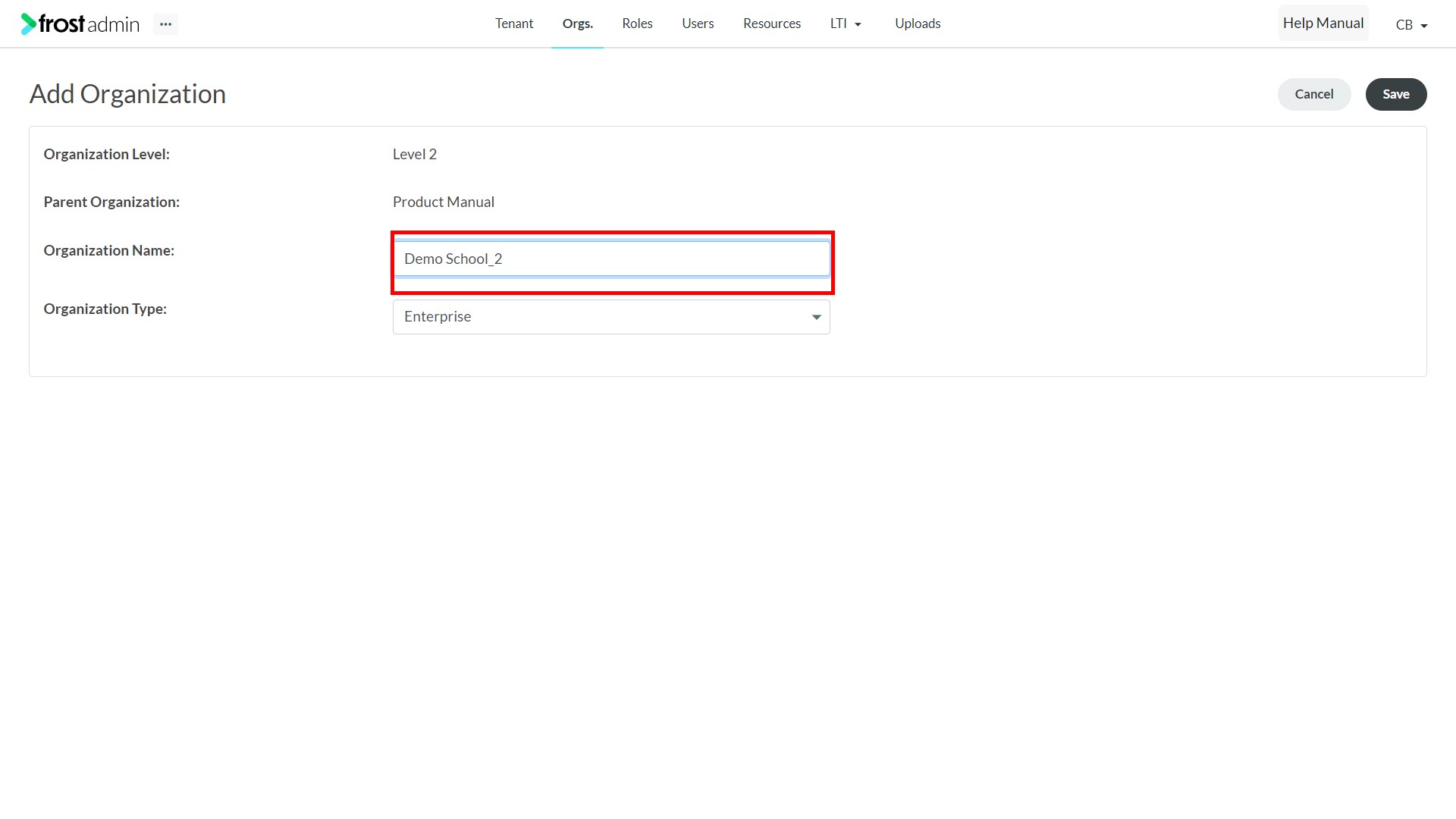Open the Organization Type Enterprise dropdown
The image size is (1456, 819).
pyautogui.click(x=611, y=317)
